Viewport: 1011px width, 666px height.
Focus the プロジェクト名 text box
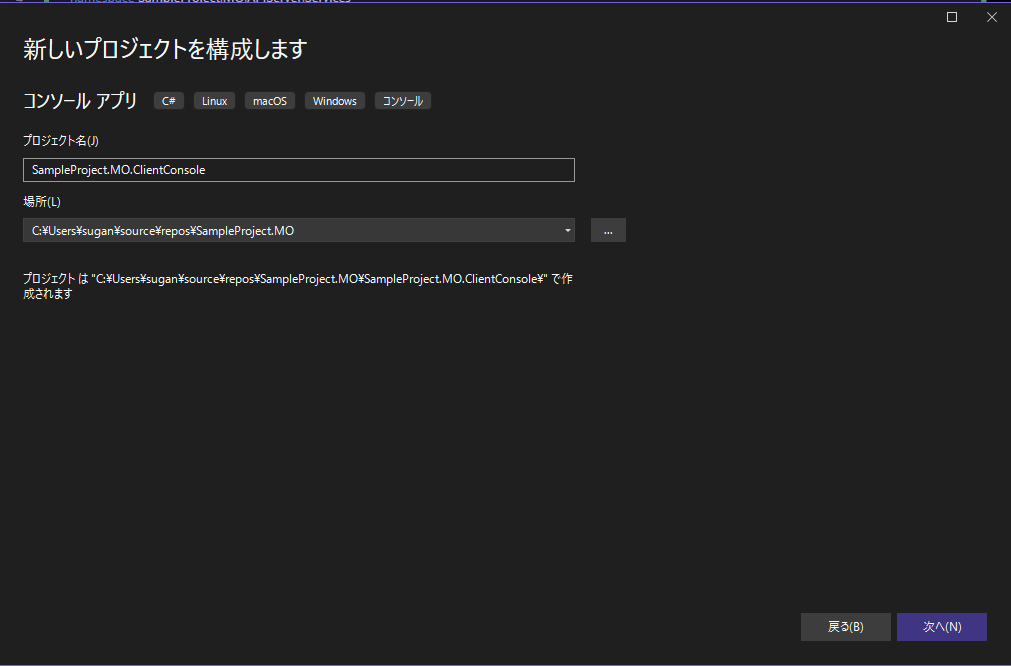pyautogui.click(x=298, y=169)
